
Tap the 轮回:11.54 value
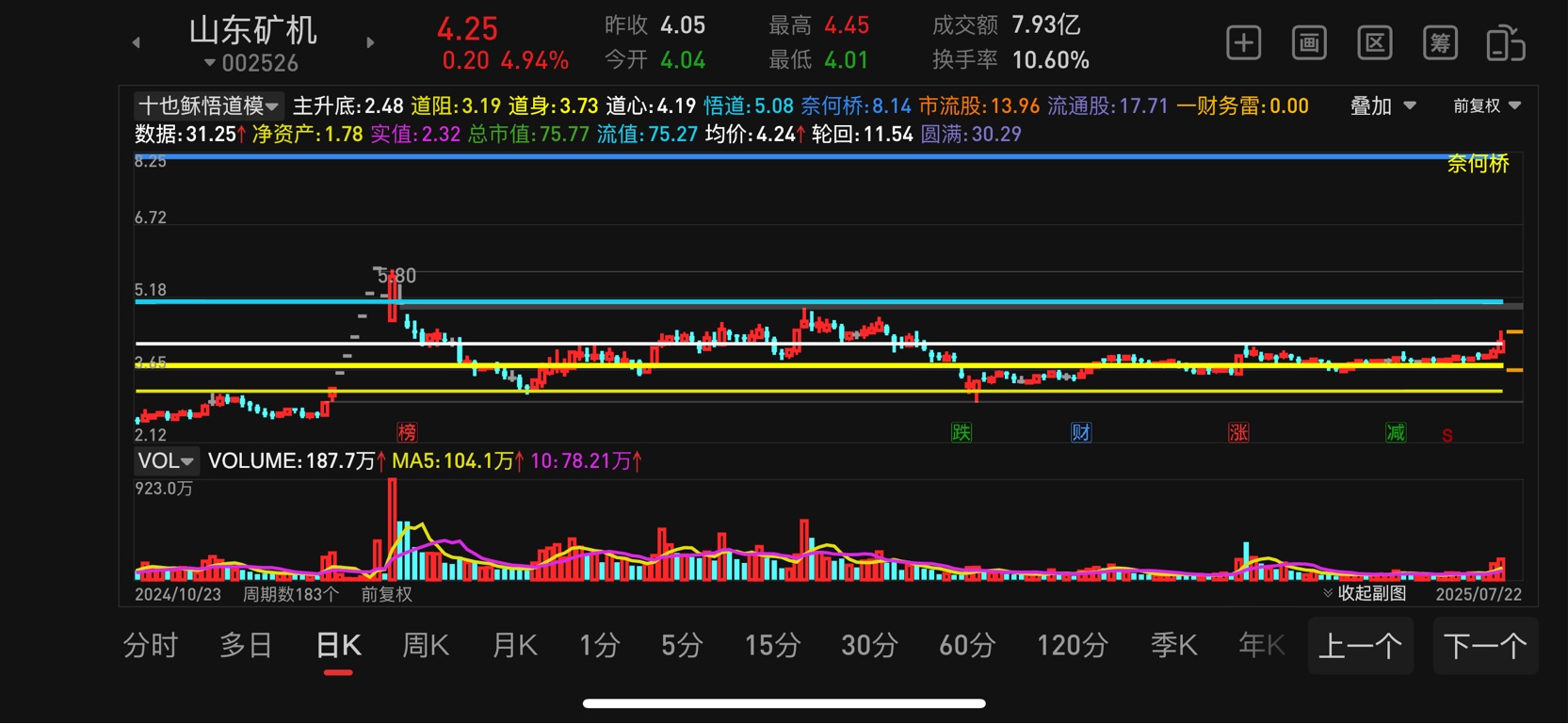863,135
